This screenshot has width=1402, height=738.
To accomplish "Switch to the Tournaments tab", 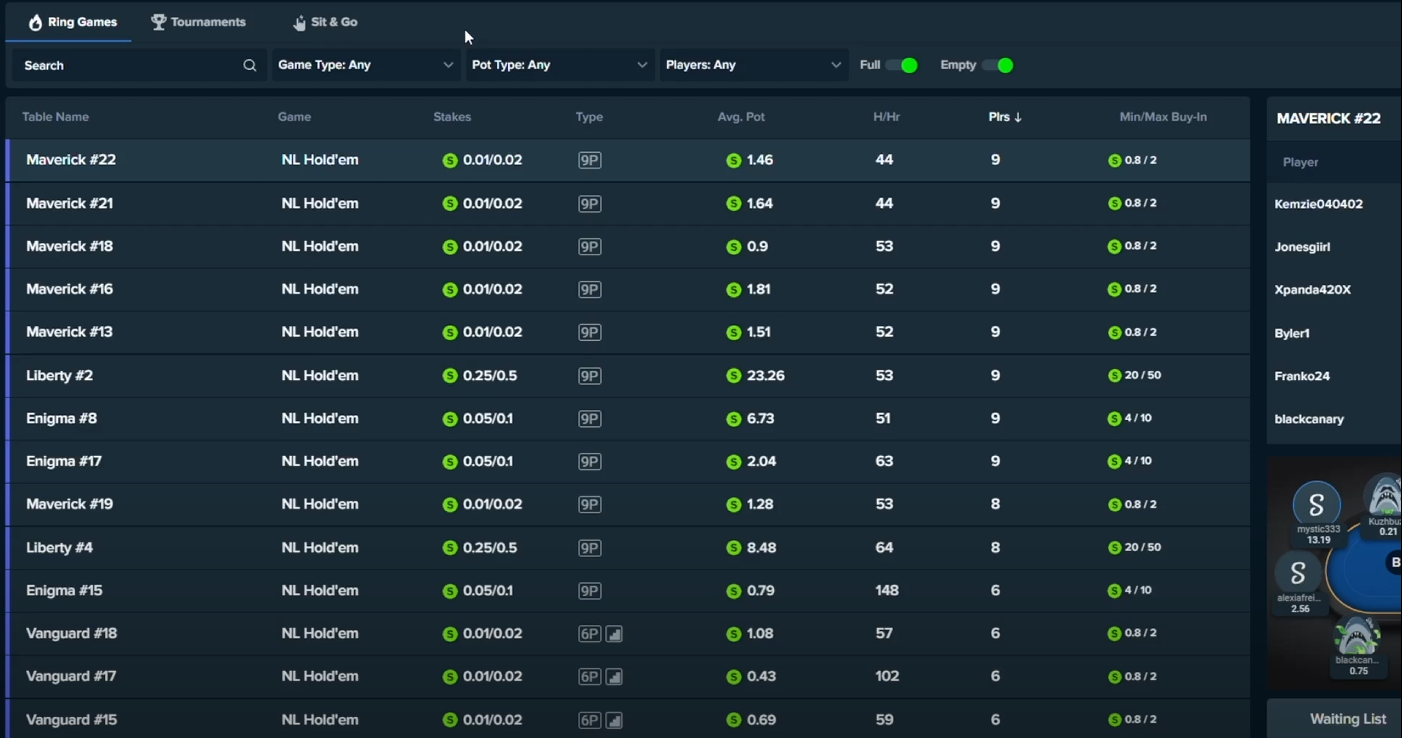I will pos(198,22).
